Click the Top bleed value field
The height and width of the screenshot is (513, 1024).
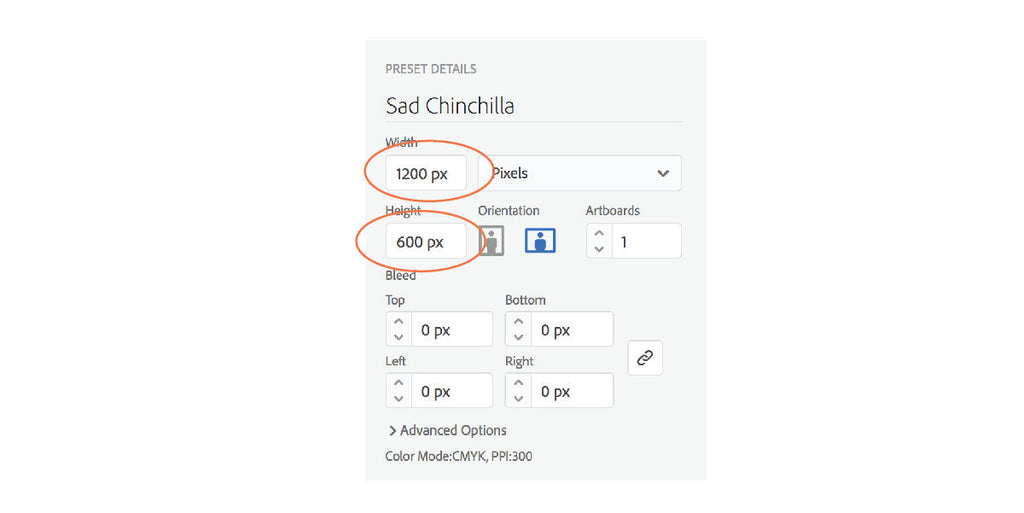[x=451, y=330]
